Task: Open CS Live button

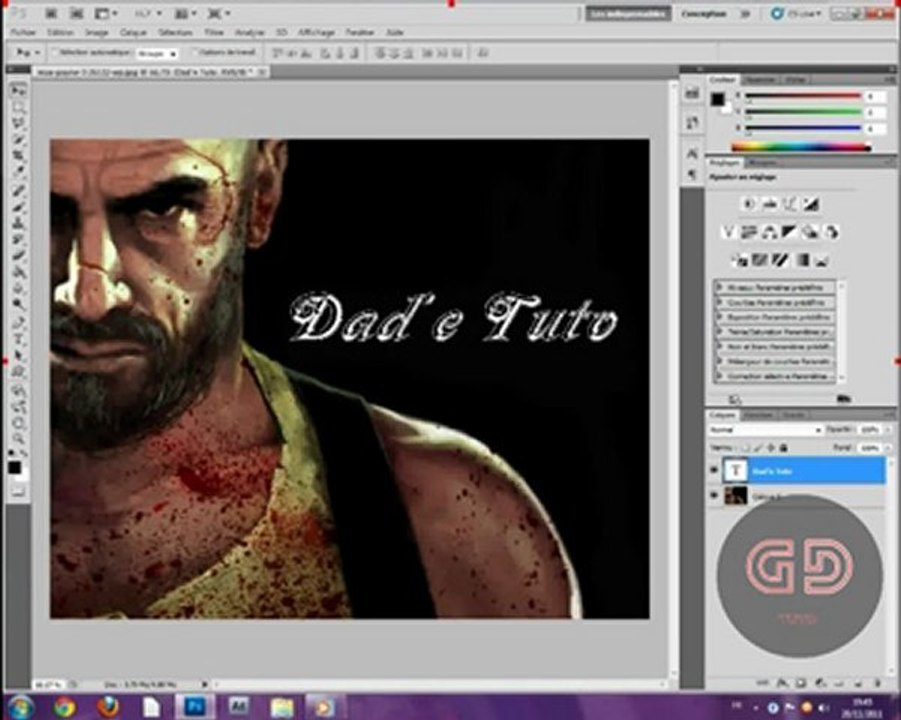Action: click(x=796, y=14)
